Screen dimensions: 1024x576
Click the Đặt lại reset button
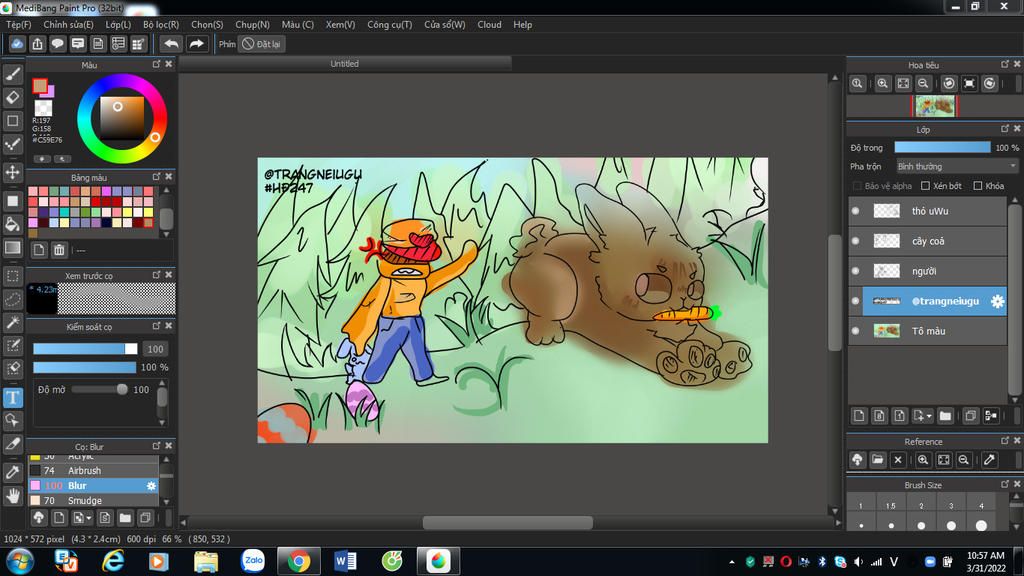click(261, 44)
